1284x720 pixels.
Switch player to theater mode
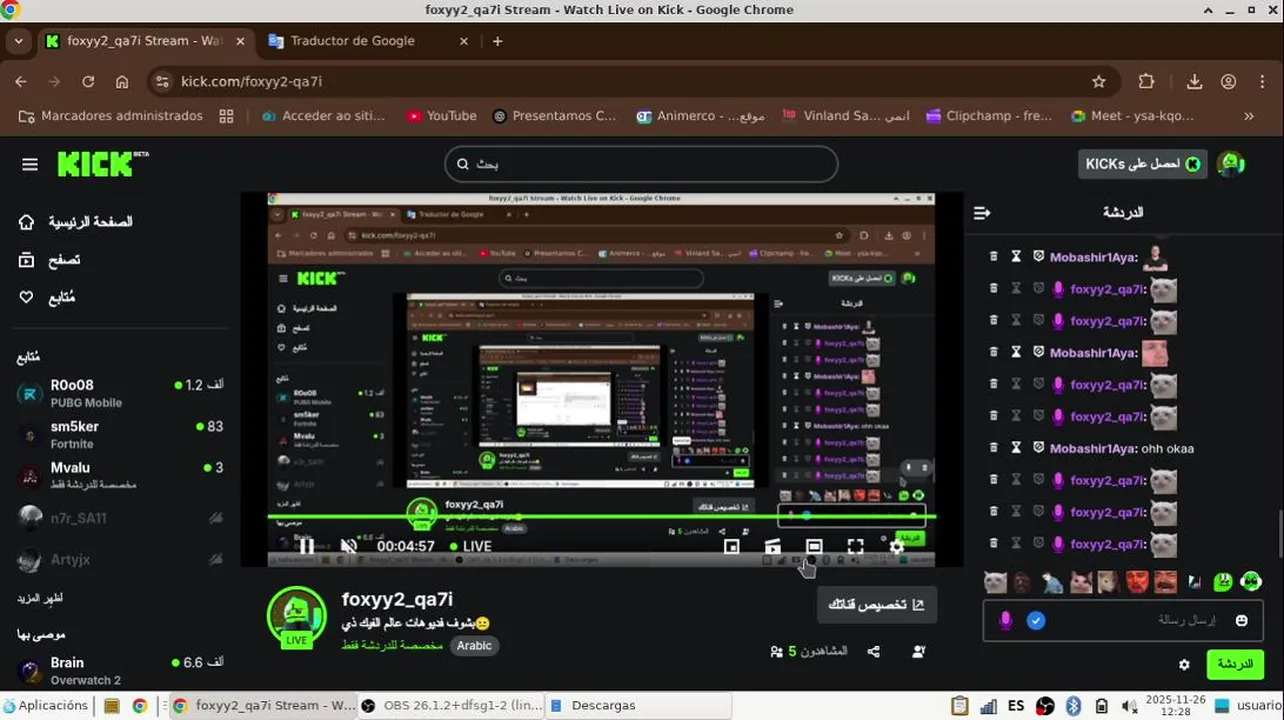(x=814, y=547)
